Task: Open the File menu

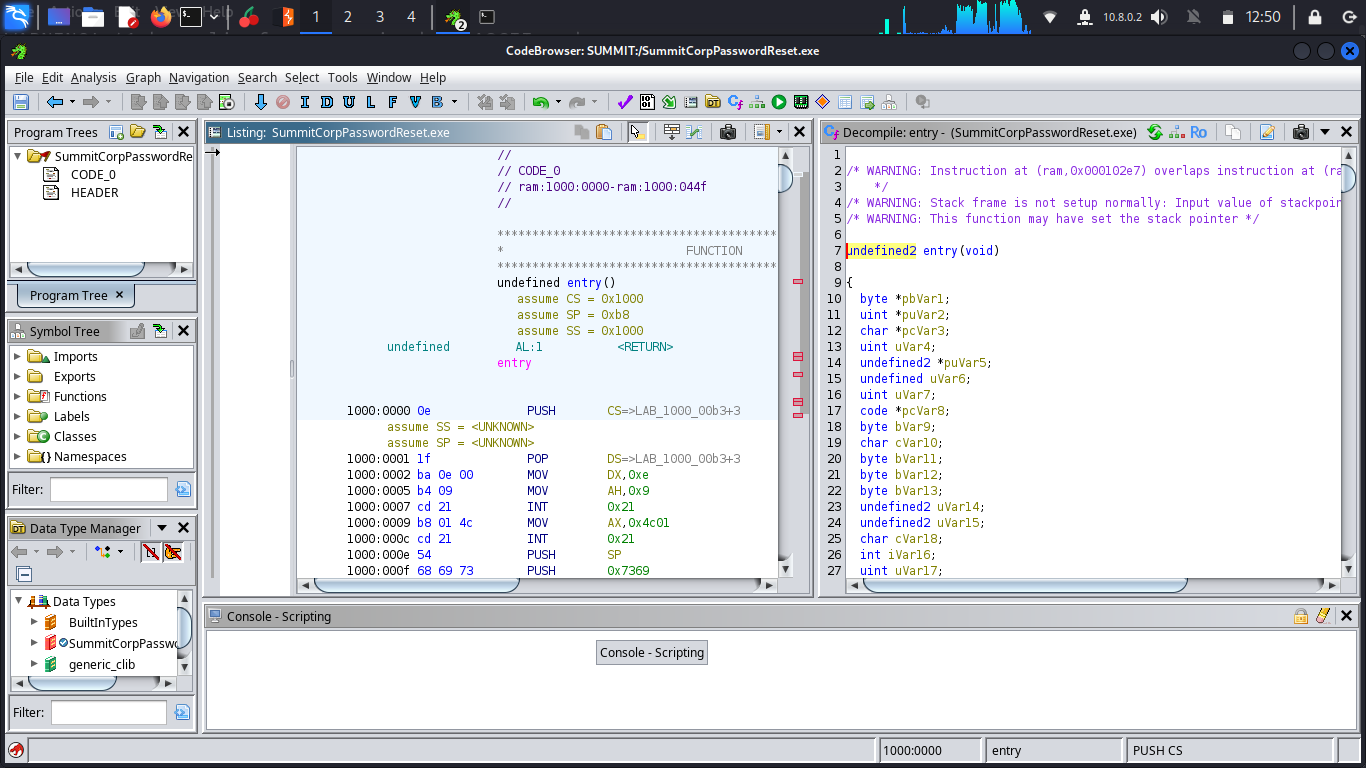Action: 24,77
